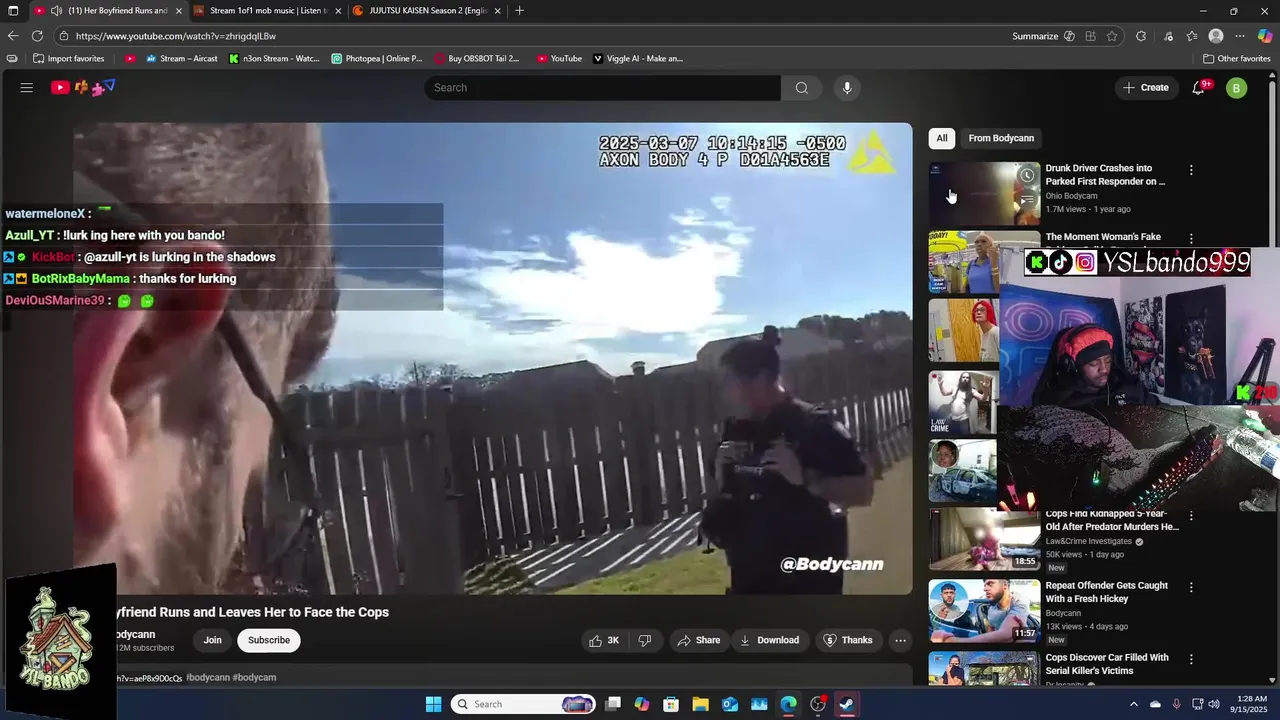This screenshot has width=1280, height=720.
Task: Open the tab actions menu in Edge
Action: pos(13,11)
